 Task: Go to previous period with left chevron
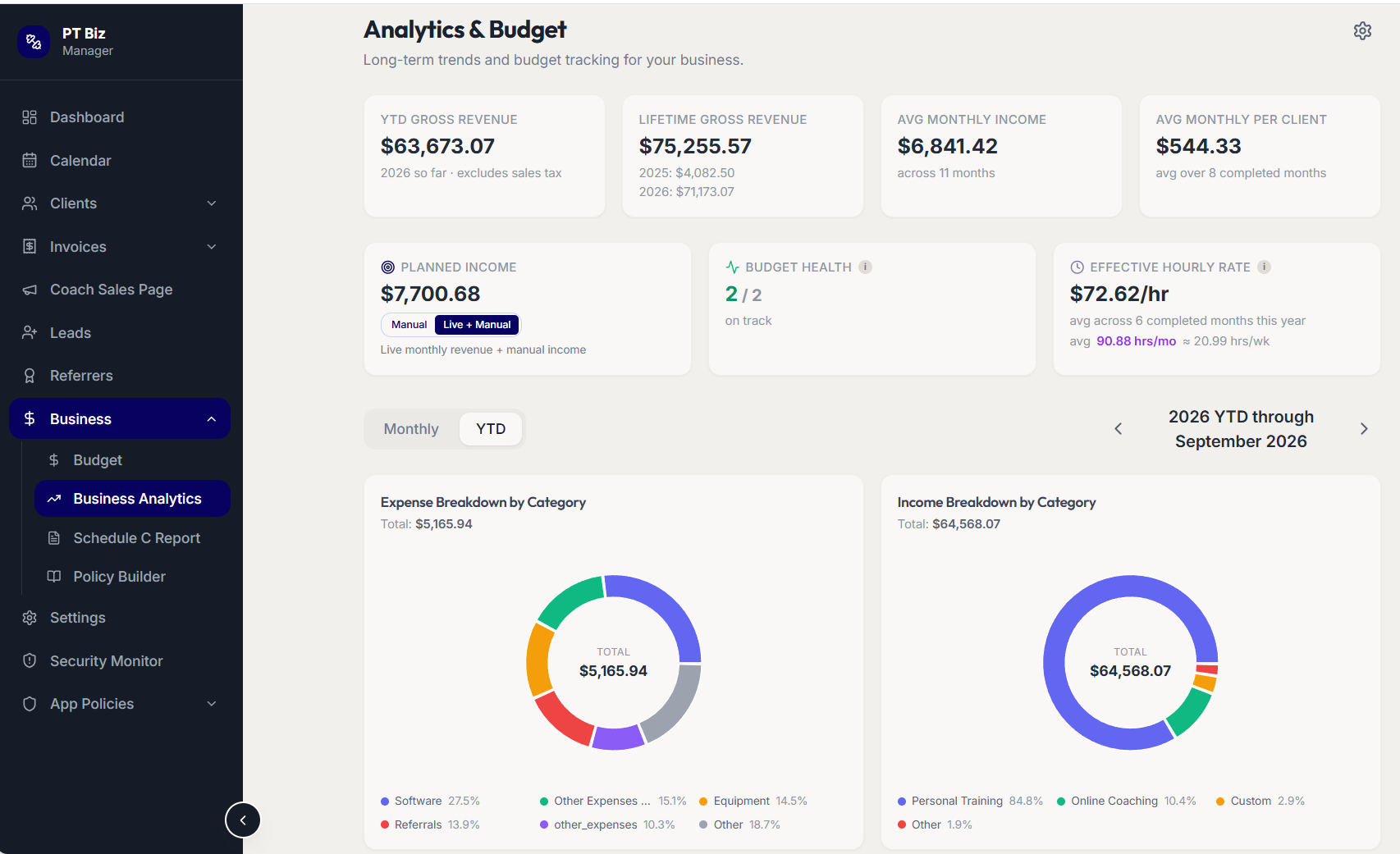pyautogui.click(x=1118, y=429)
